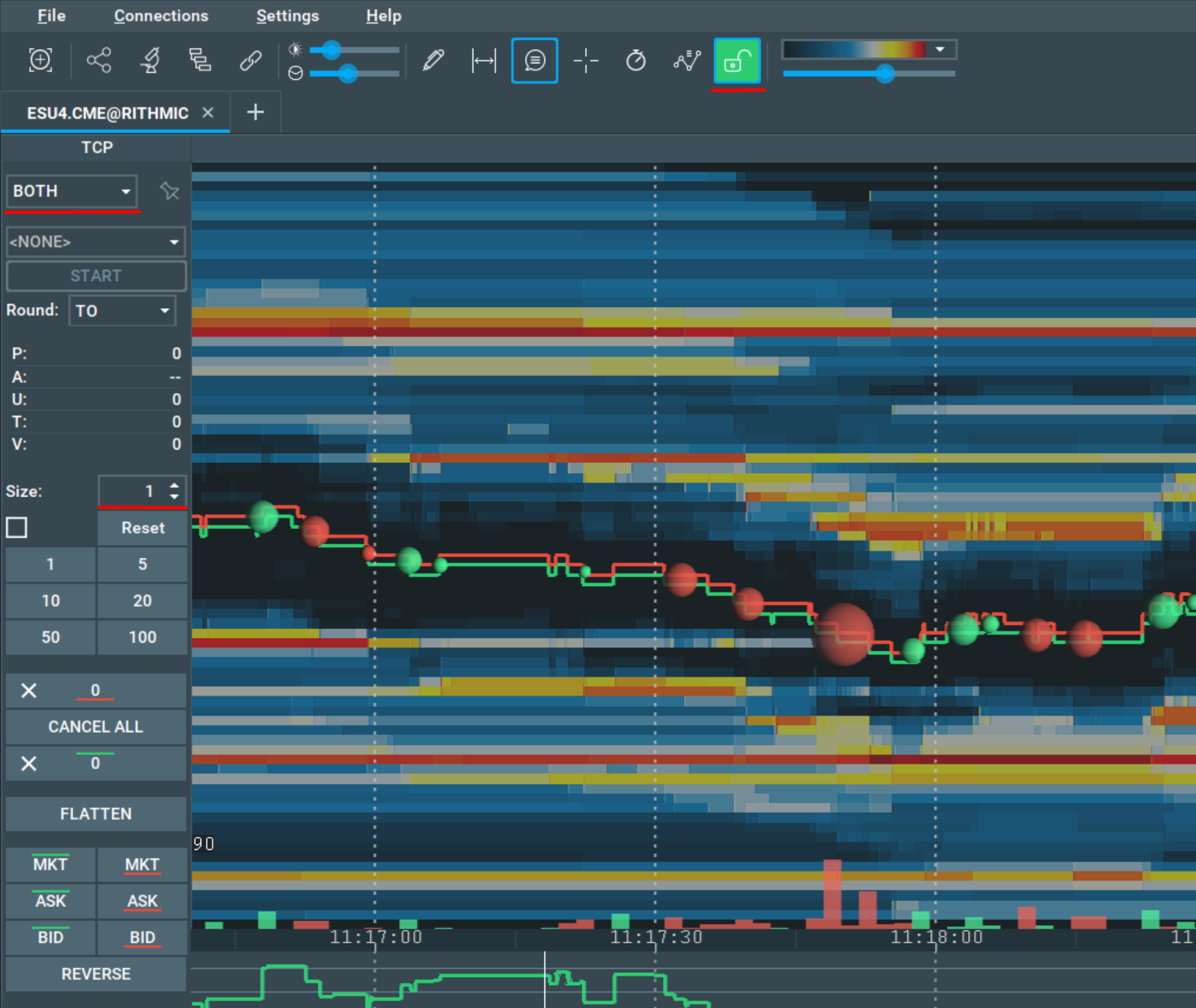Expand the <NONE> strategy dropdown
This screenshot has width=1196, height=1008.
(x=95, y=242)
